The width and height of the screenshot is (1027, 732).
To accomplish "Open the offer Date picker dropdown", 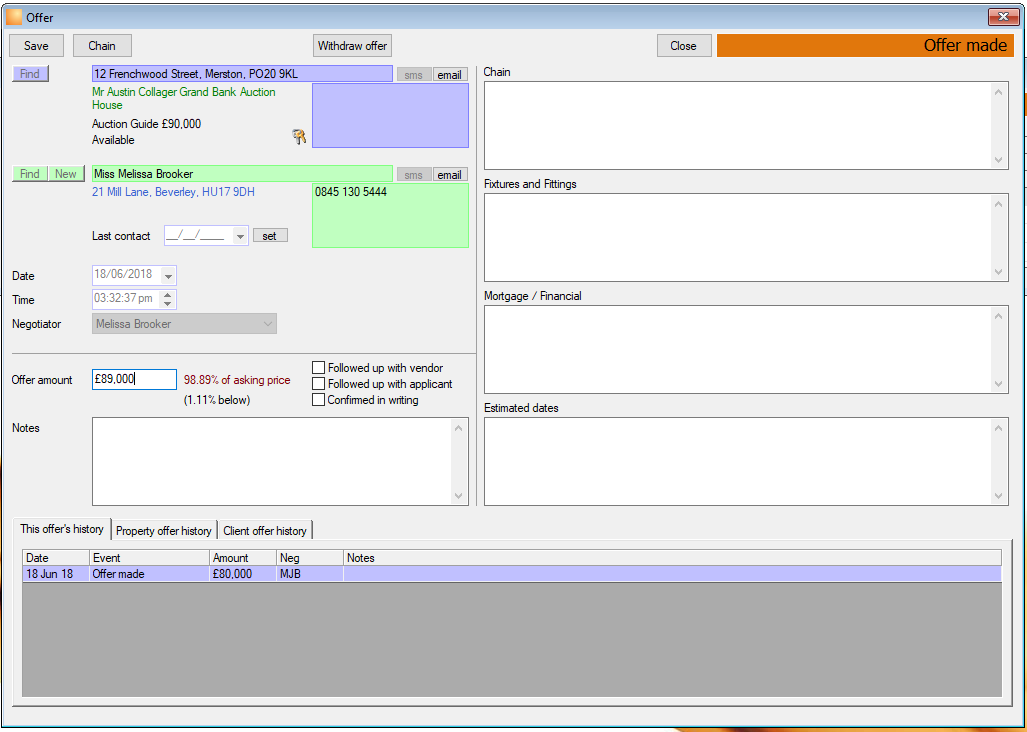I will (168, 276).
